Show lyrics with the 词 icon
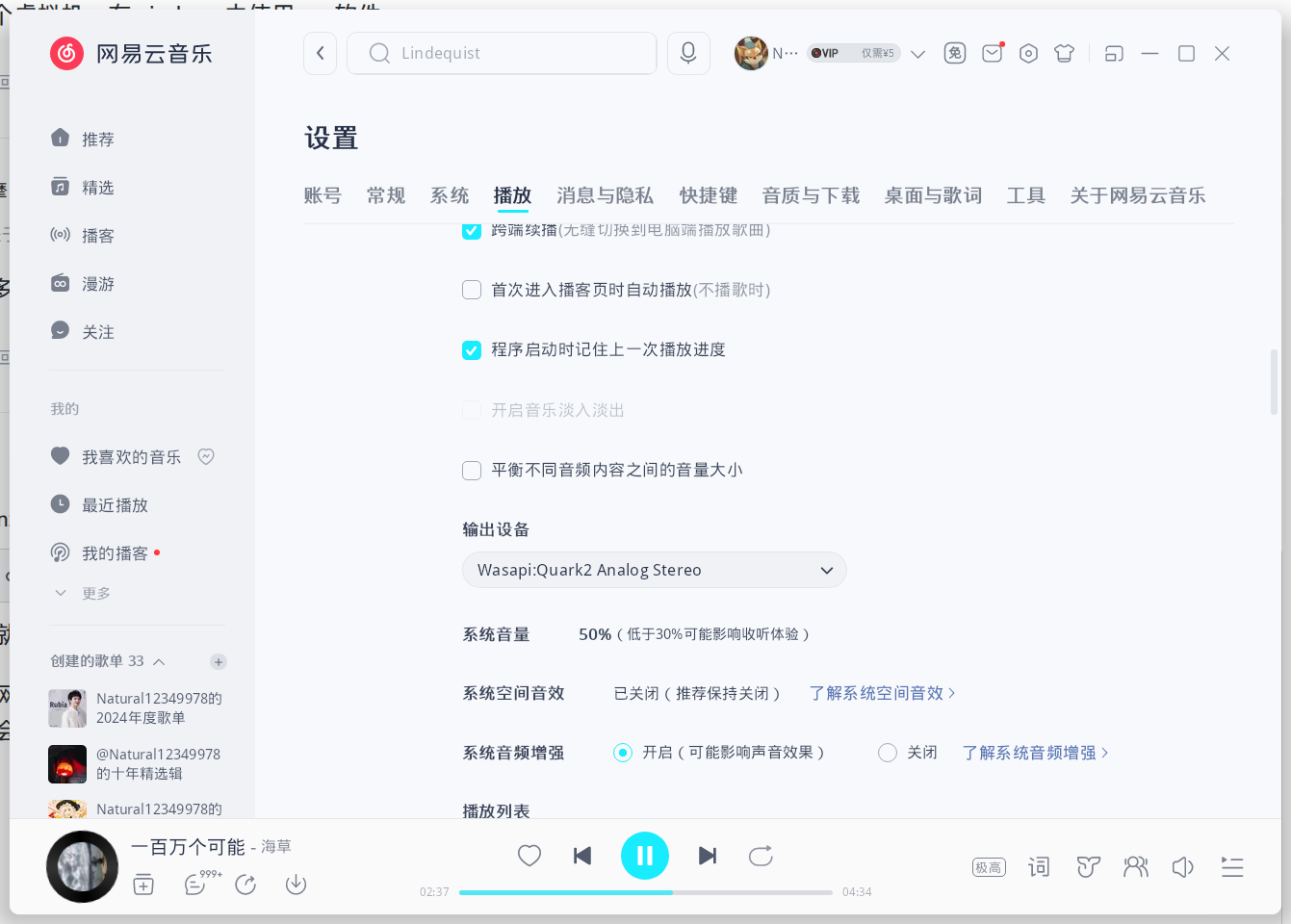 pyautogui.click(x=1039, y=867)
